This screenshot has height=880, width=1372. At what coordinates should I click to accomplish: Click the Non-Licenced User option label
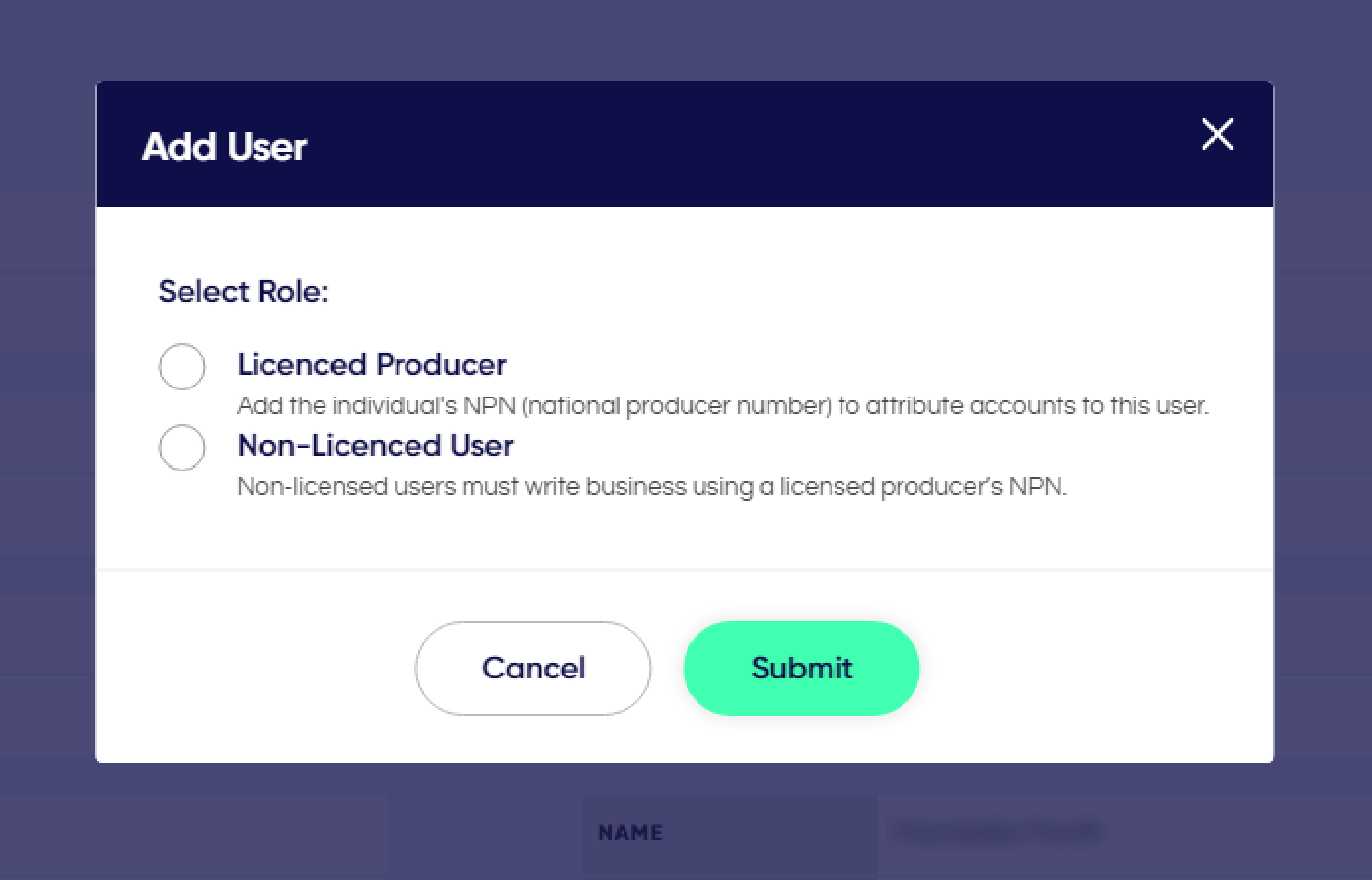click(375, 445)
